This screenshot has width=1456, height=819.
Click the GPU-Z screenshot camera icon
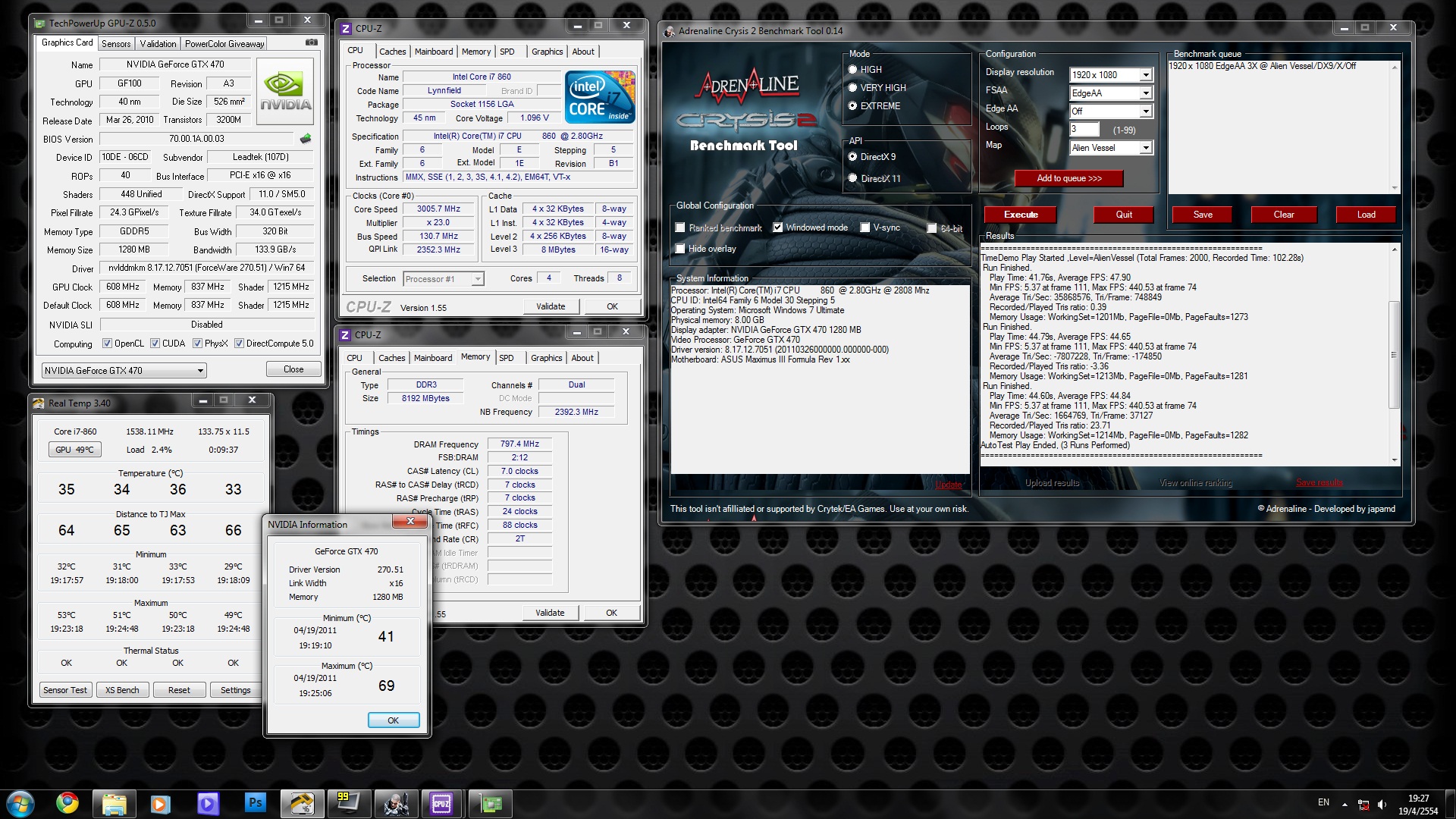pos(311,42)
